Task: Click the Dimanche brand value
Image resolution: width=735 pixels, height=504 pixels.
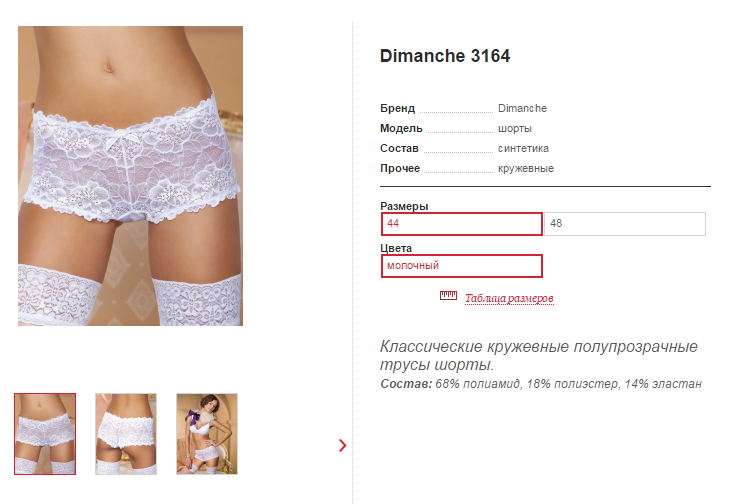Action: (522, 108)
